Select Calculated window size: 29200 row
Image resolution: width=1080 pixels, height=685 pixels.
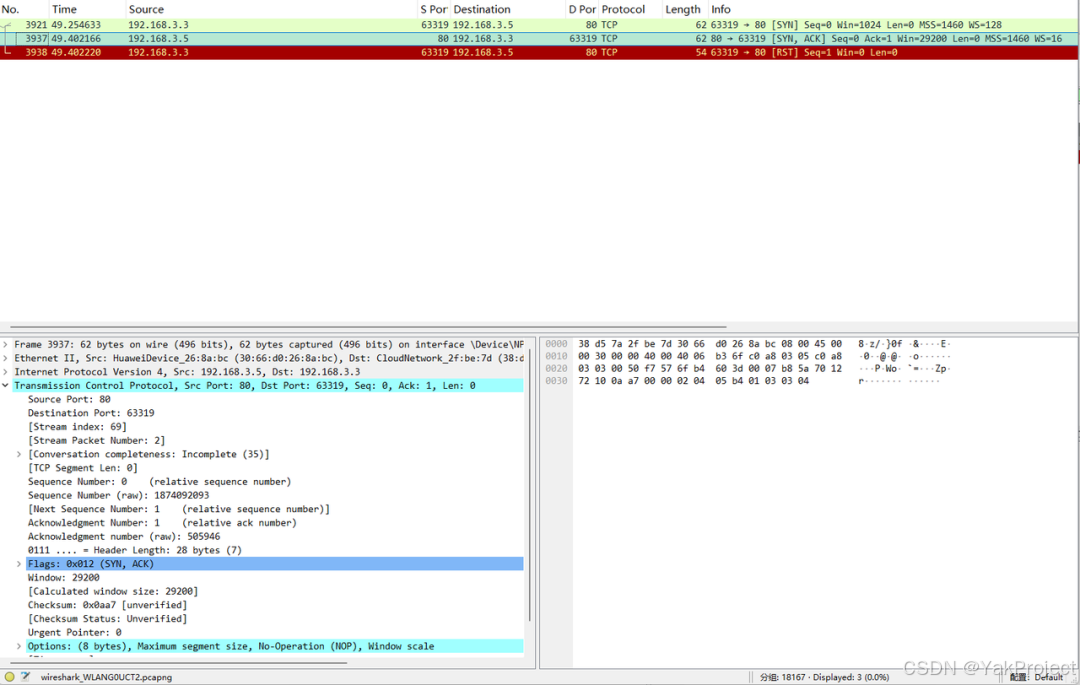113,591
